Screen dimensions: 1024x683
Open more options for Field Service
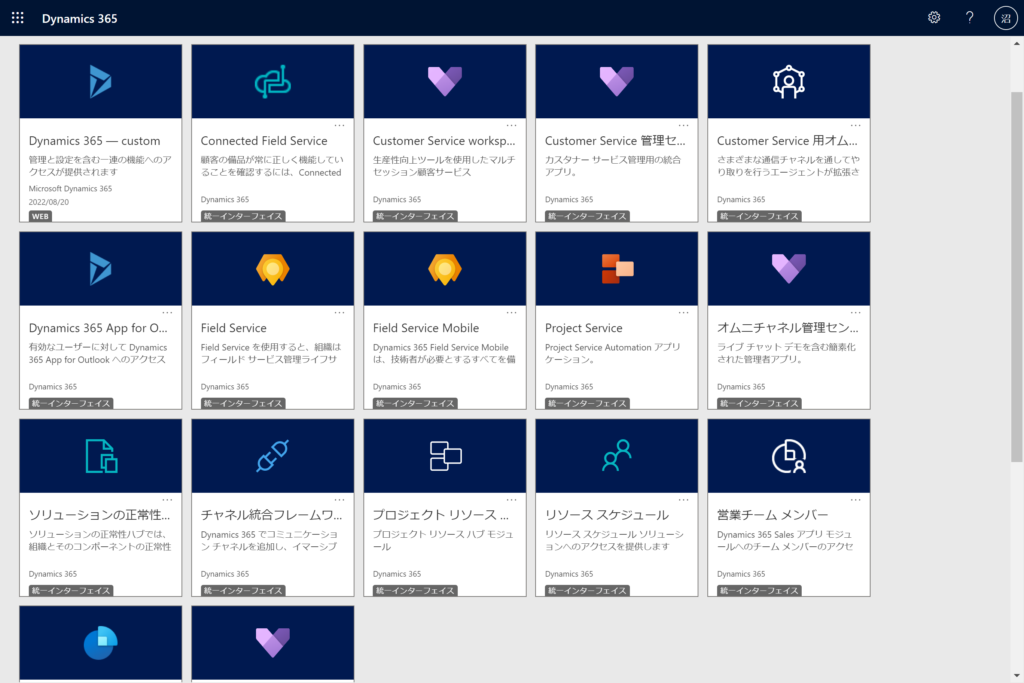pyautogui.click(x=340, y=313)
